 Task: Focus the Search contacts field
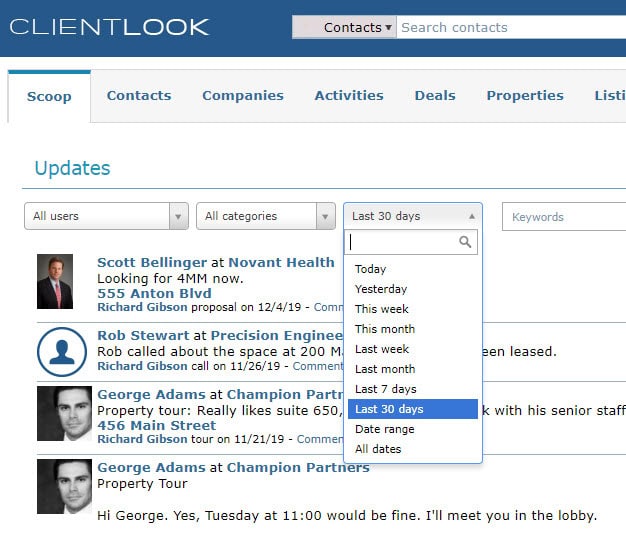coord(511,27)
